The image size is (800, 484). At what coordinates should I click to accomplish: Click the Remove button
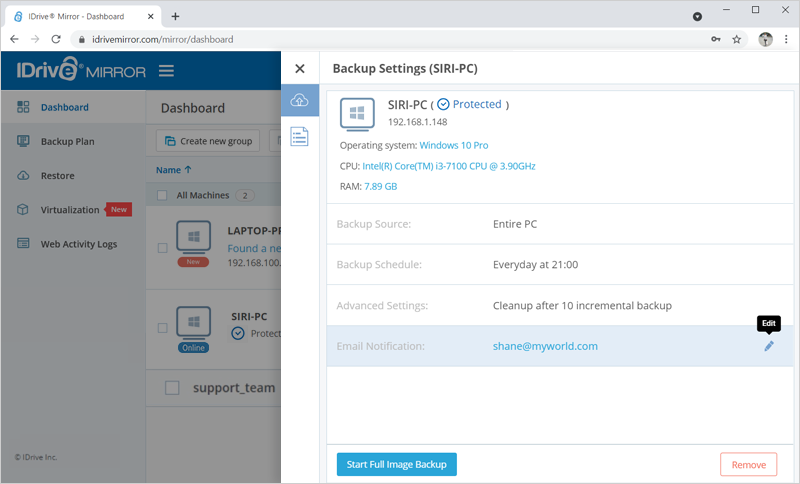[x=748, y=464]
